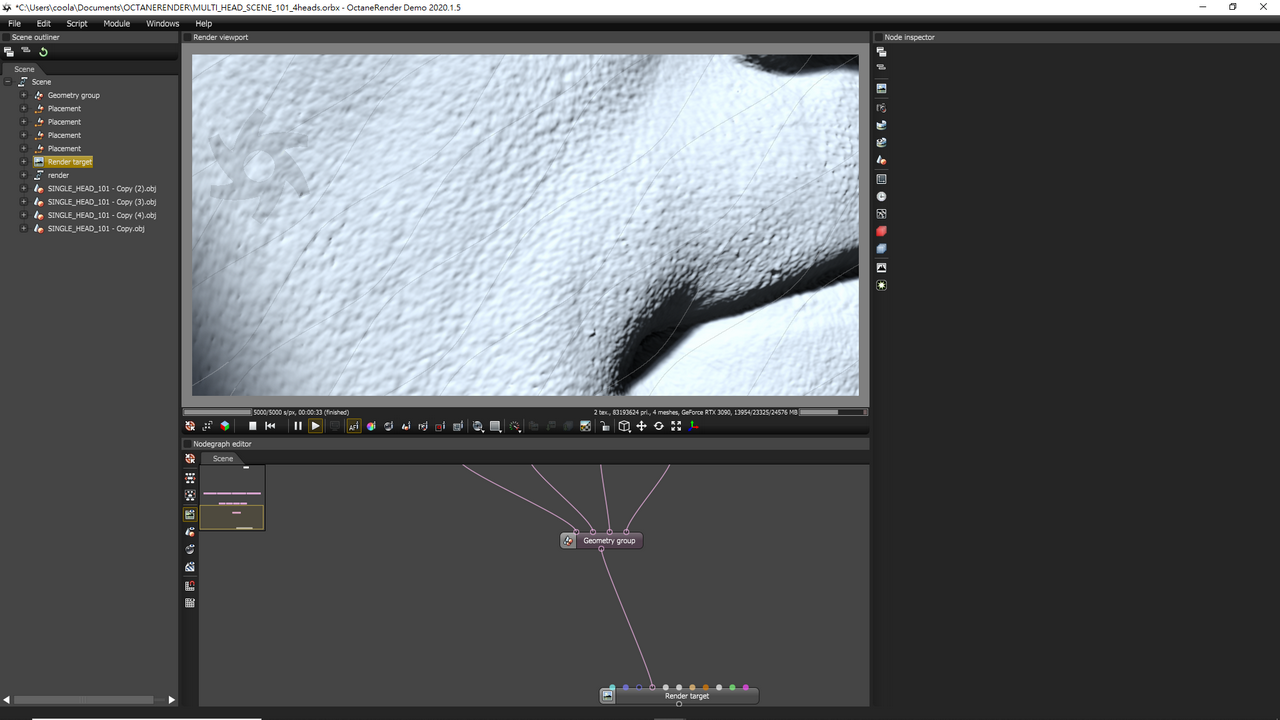This screenshot has height=720, width=1280.
Task: Select the move gizmo cross-arrows icon
Action: (x=641, y=426)
